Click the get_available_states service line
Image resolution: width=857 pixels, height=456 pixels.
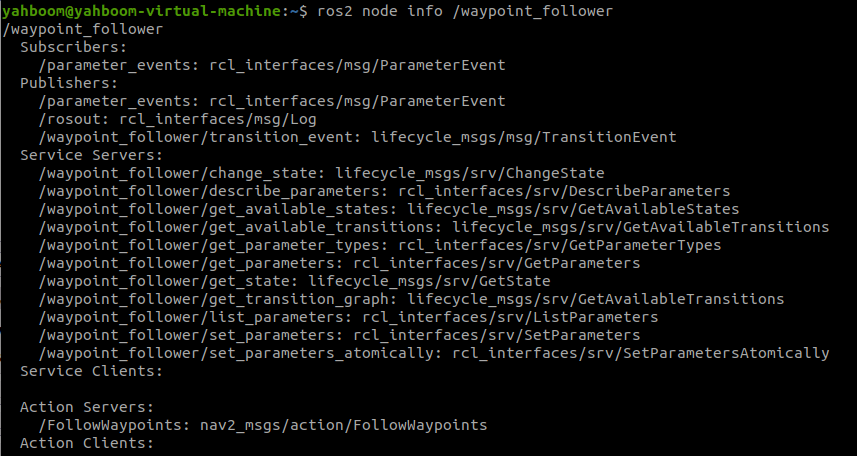pos(388,209)
